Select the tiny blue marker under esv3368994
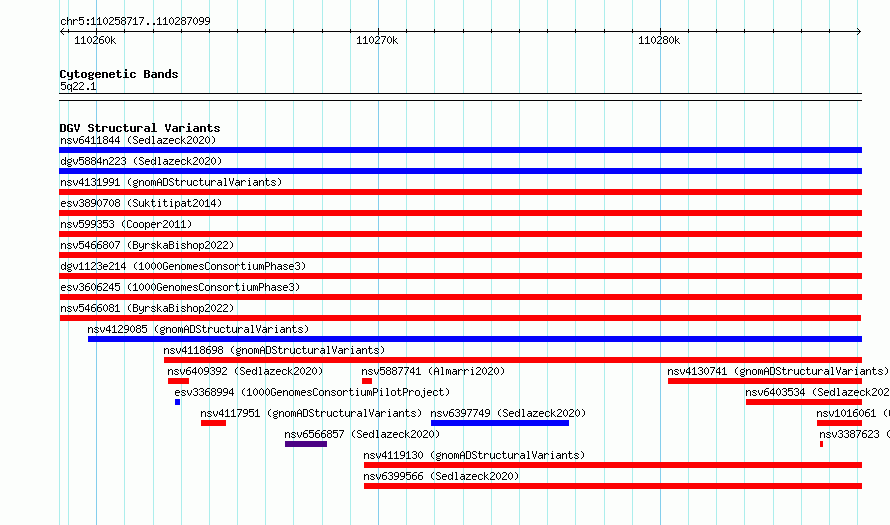Screen dimensions: 890x525 (178, 402)
